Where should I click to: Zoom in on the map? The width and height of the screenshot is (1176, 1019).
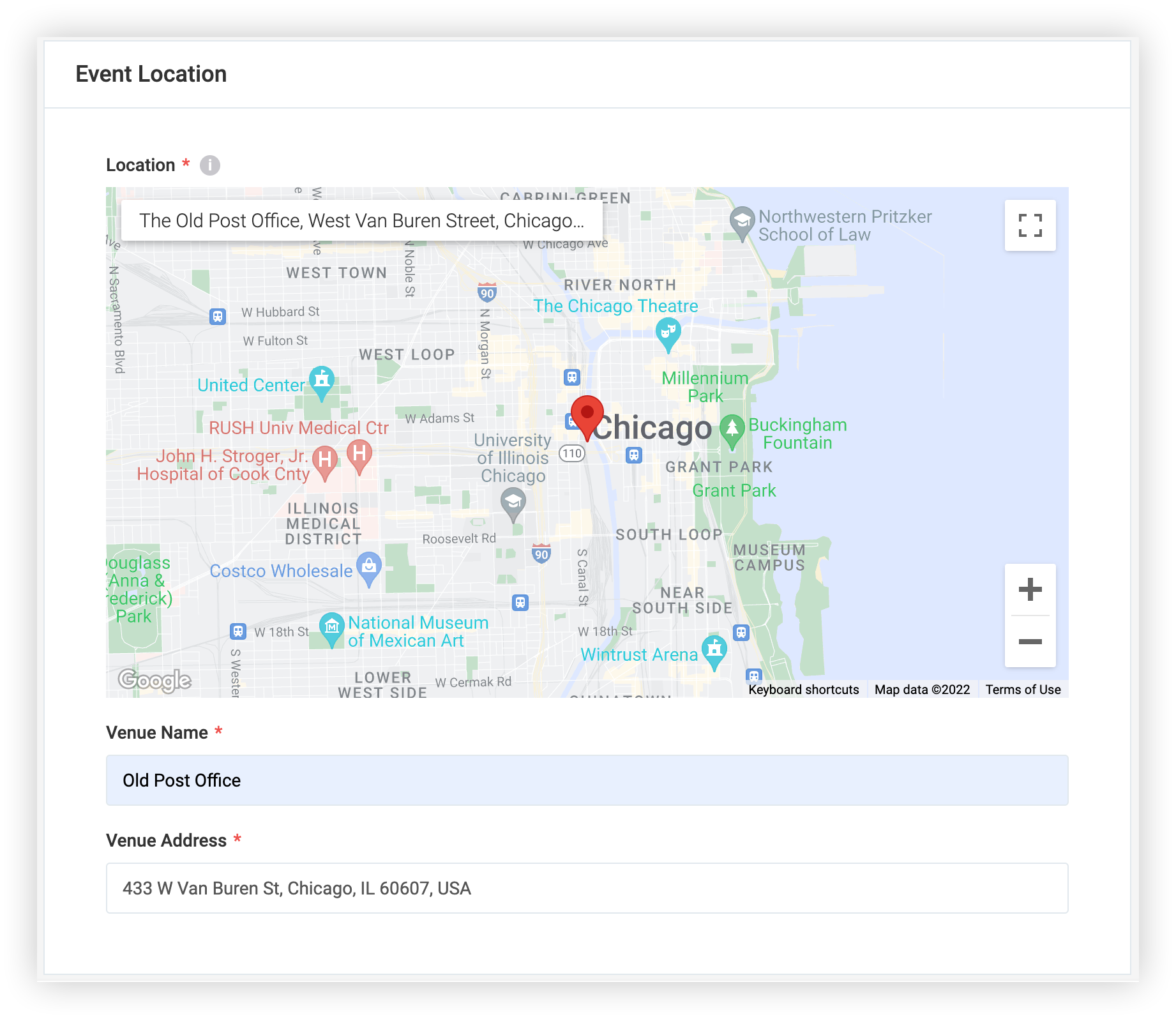(1030, 589)
